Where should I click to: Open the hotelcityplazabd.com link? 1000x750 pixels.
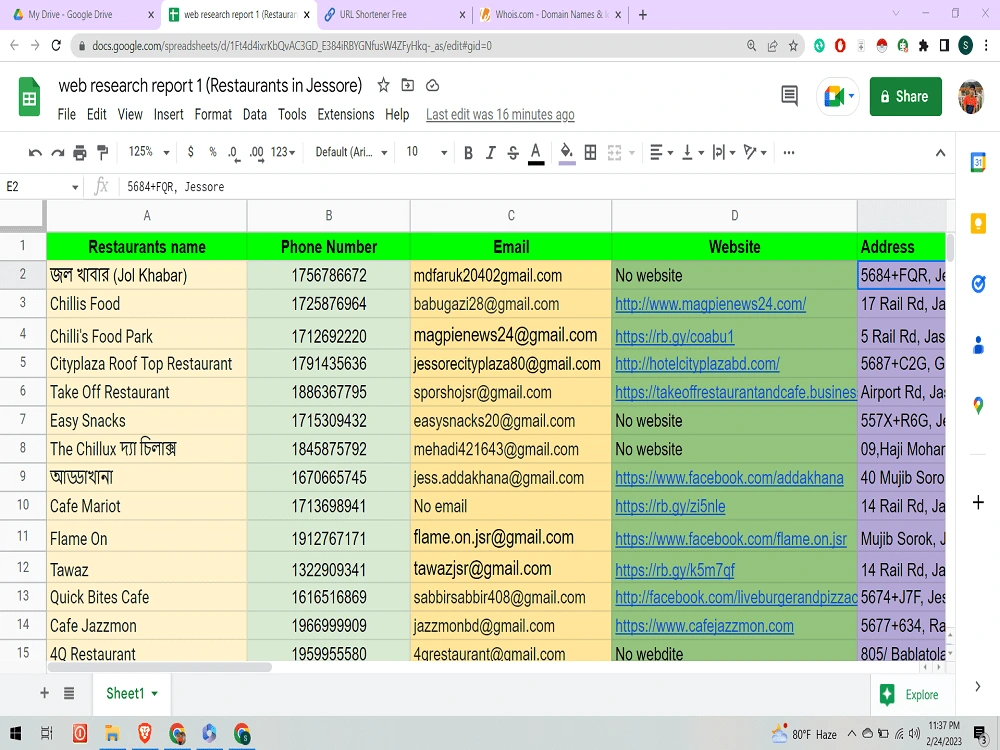pos(697,364)
